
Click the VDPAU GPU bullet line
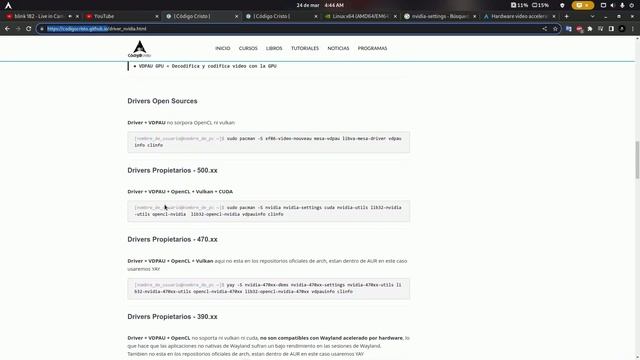207,66
